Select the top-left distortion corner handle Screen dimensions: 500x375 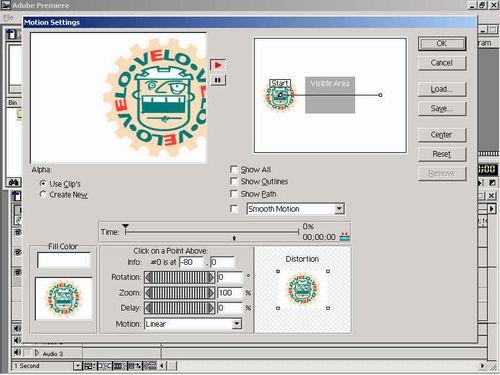278,271
